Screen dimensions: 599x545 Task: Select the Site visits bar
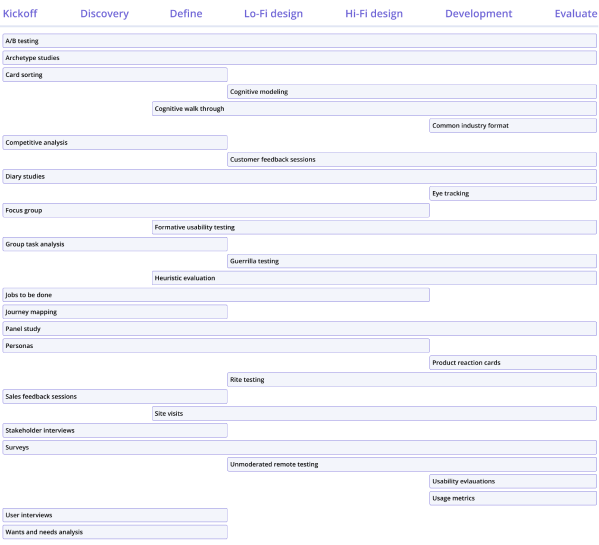(x=374, y=414)
